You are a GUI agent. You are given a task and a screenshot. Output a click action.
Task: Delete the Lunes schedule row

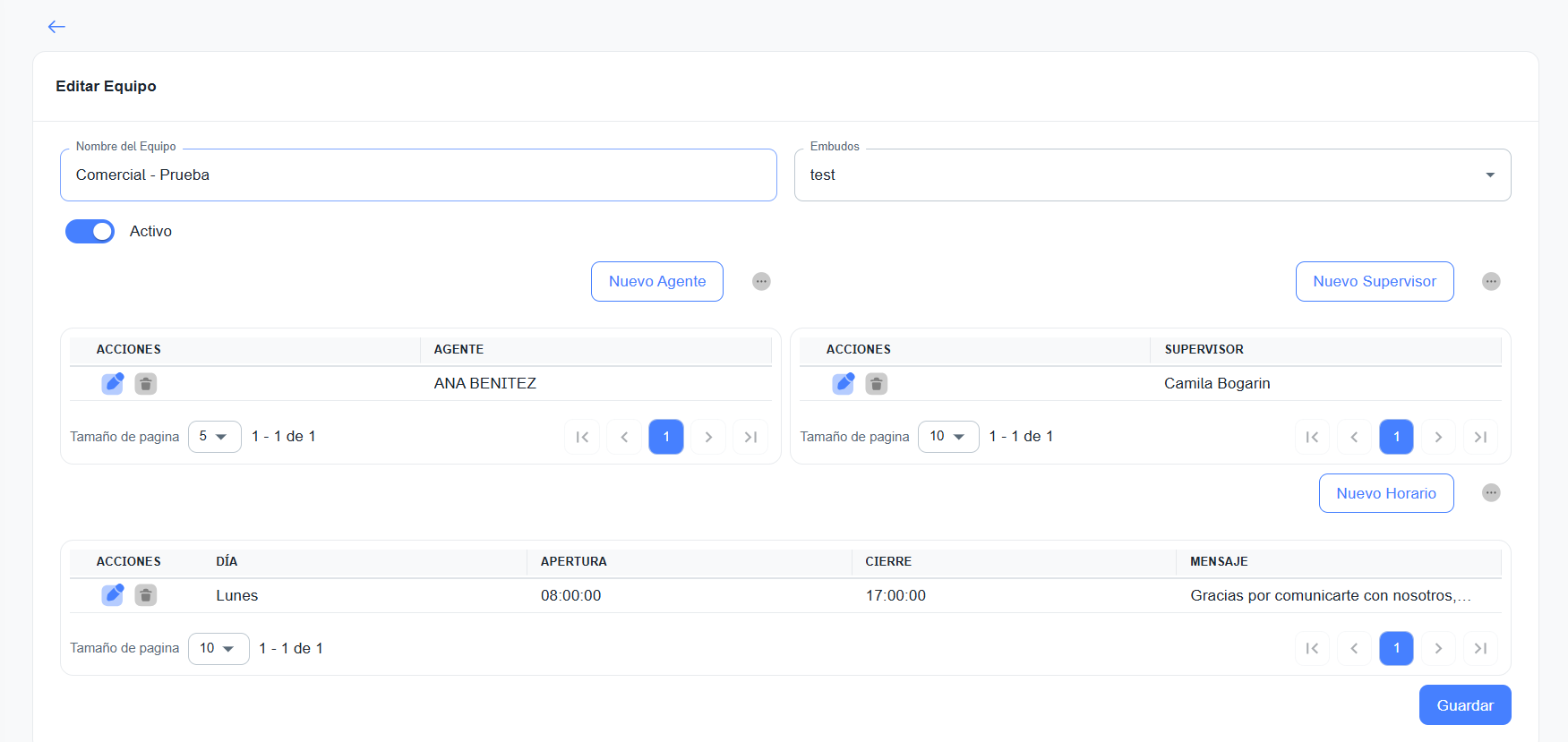click(146, 595)
